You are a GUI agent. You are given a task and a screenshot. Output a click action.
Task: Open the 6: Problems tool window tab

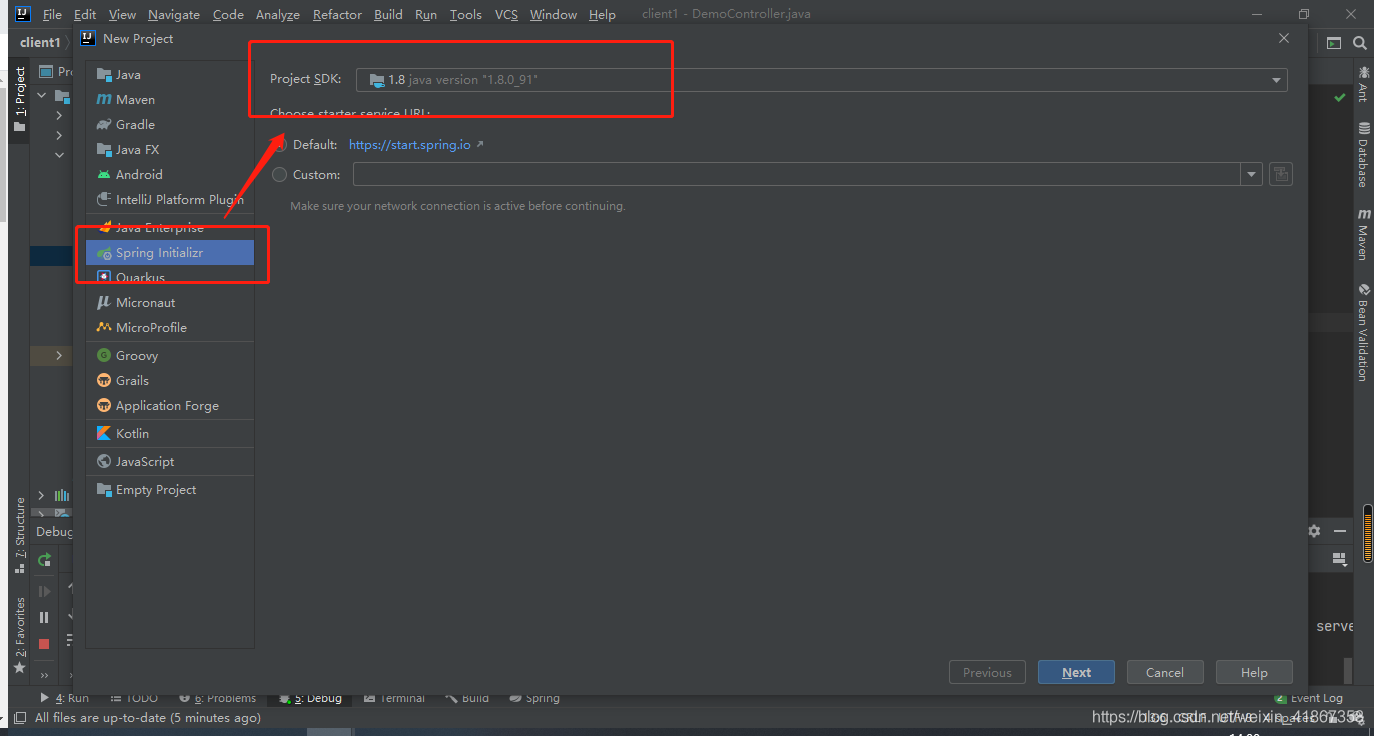coord(217,698)
